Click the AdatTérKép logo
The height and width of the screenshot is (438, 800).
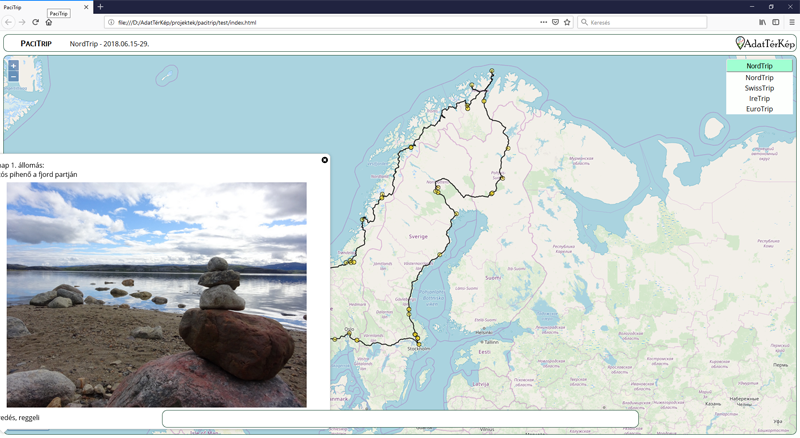click(x=765, y=43)
